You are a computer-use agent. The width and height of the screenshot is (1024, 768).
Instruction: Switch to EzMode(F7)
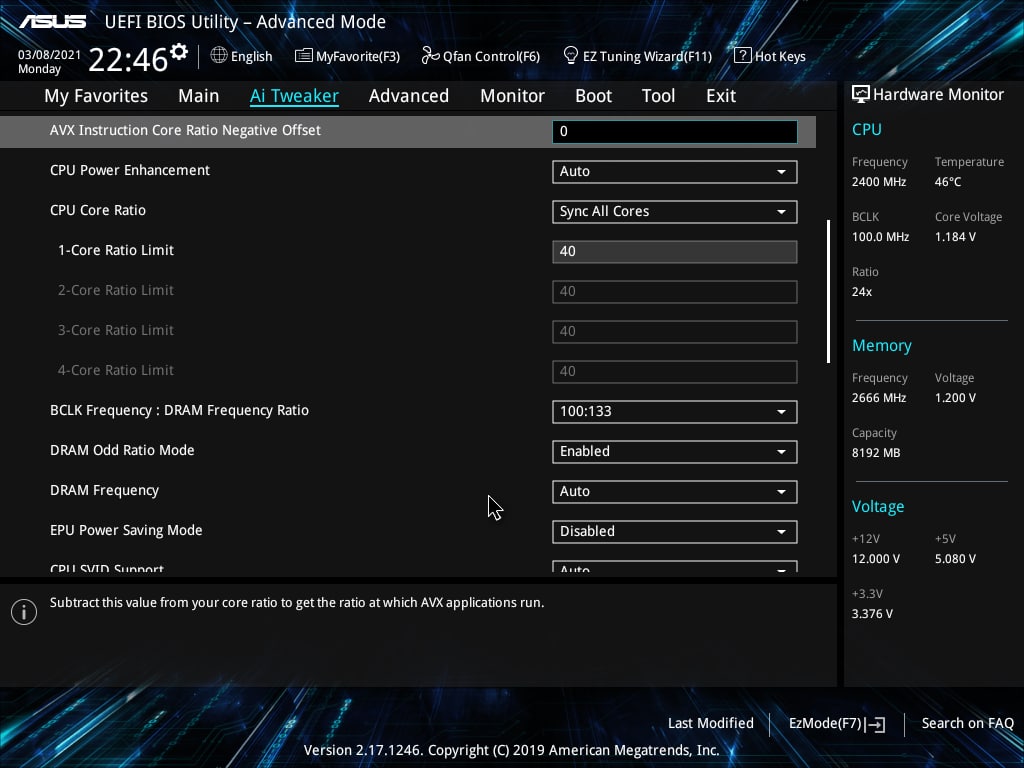coord(825,724)
